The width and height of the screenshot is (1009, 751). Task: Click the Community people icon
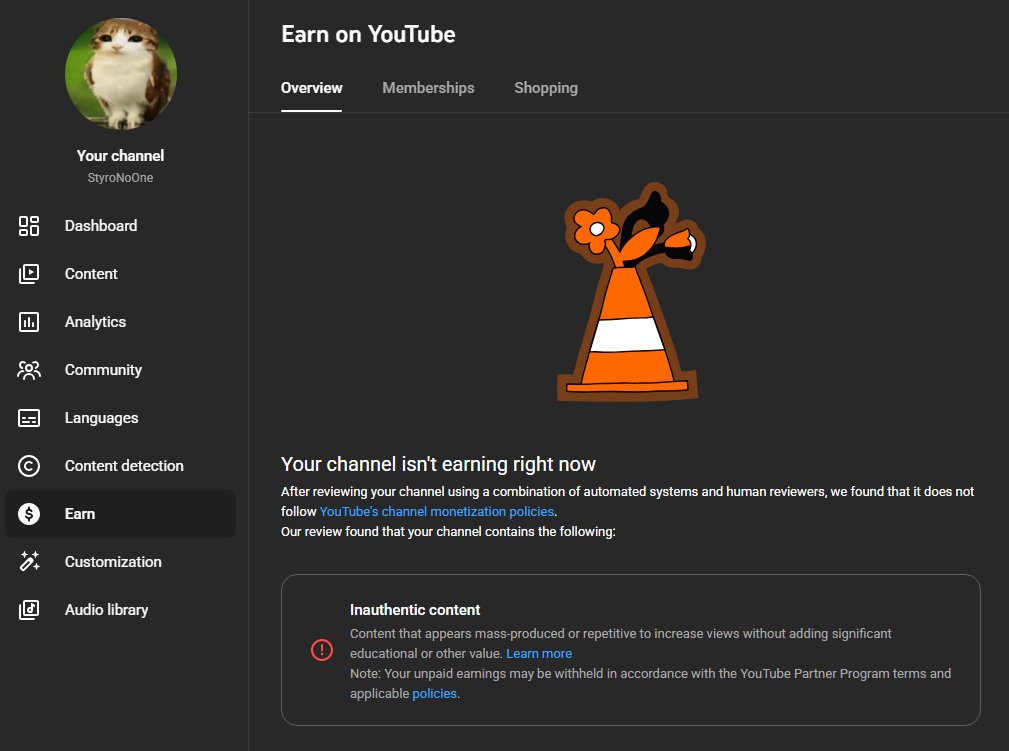click(x=29, y=370)
